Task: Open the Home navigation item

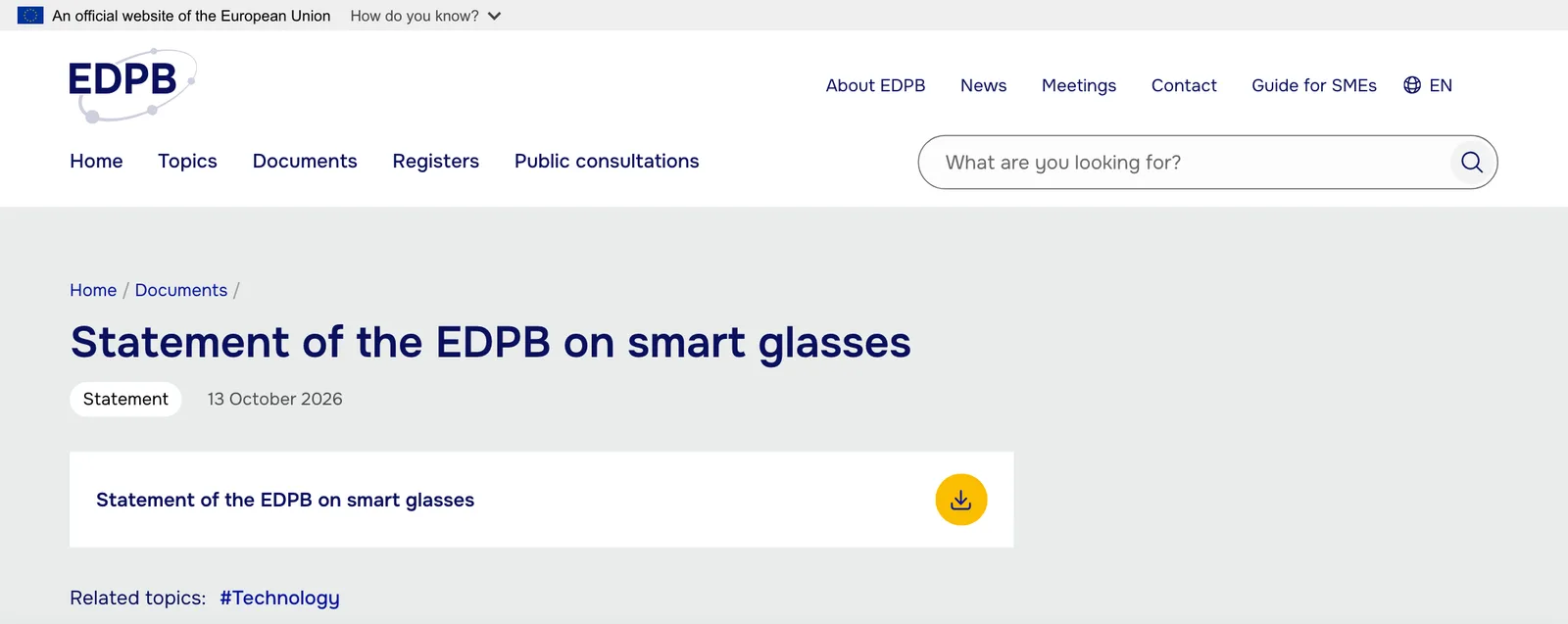Action: pyautogui.click(x=96, y=161)
